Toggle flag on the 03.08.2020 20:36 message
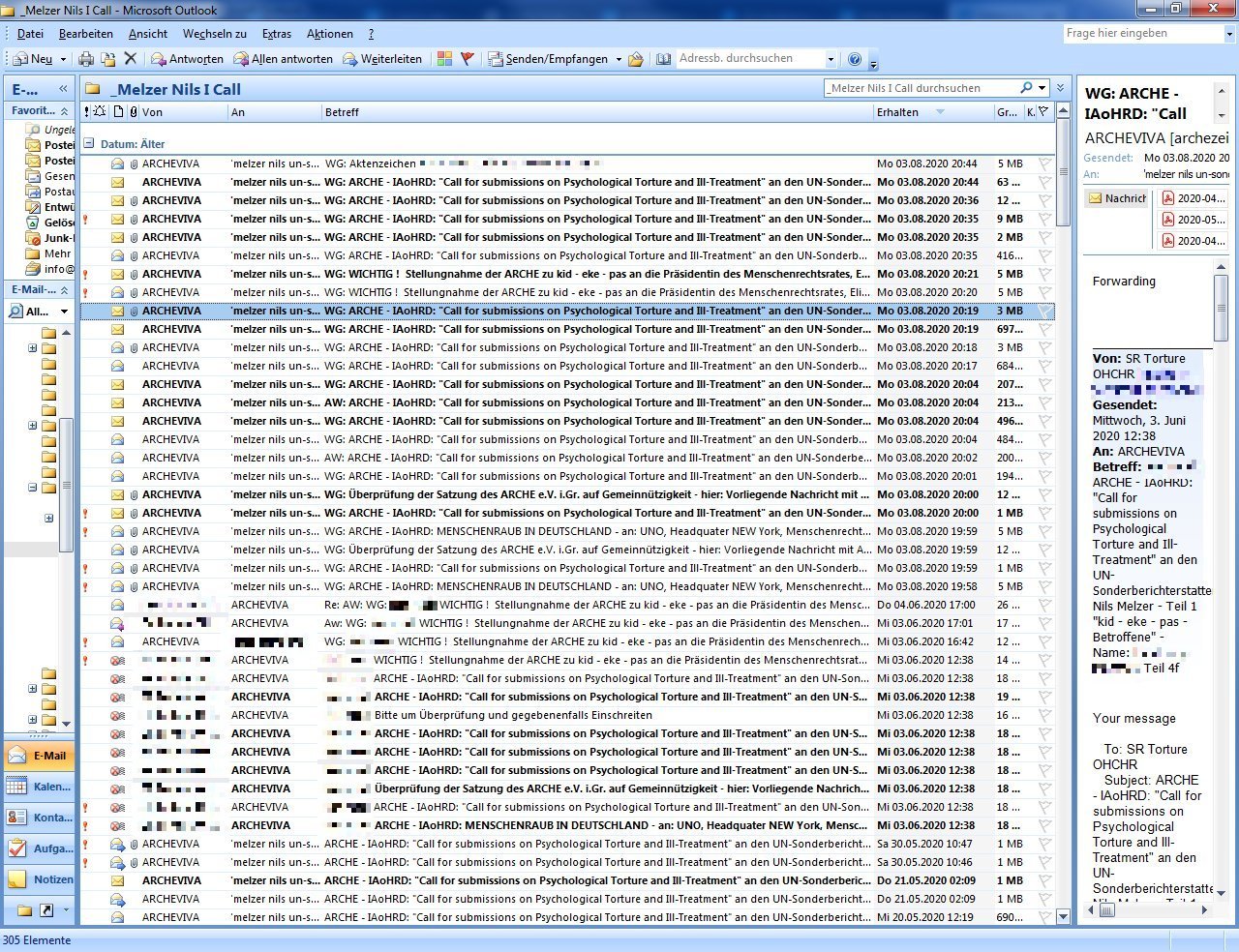The image size is (1239, 952). tap(1044, 201)
